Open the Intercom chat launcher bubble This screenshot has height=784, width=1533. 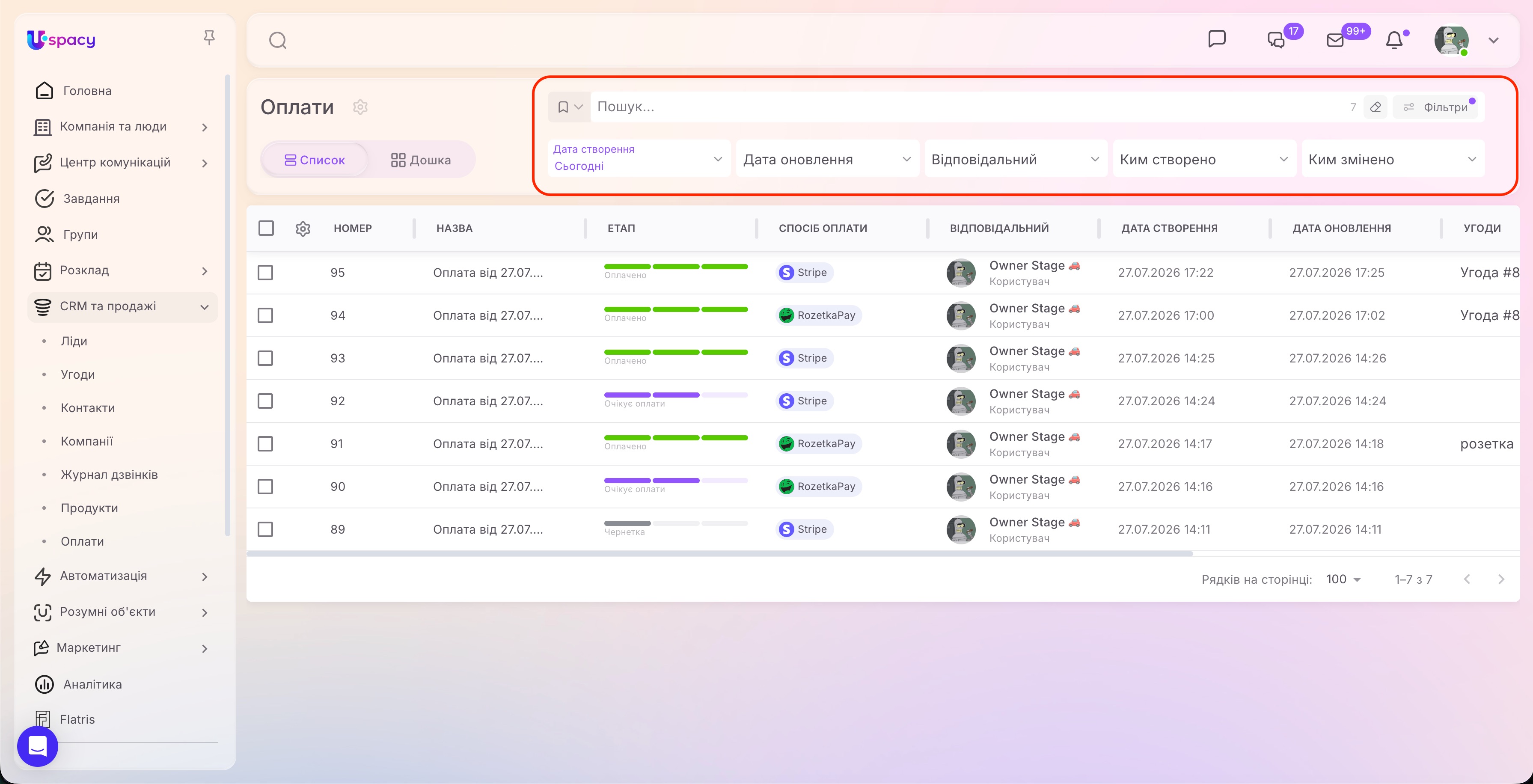pyautogui.click(x=38, y=746)
